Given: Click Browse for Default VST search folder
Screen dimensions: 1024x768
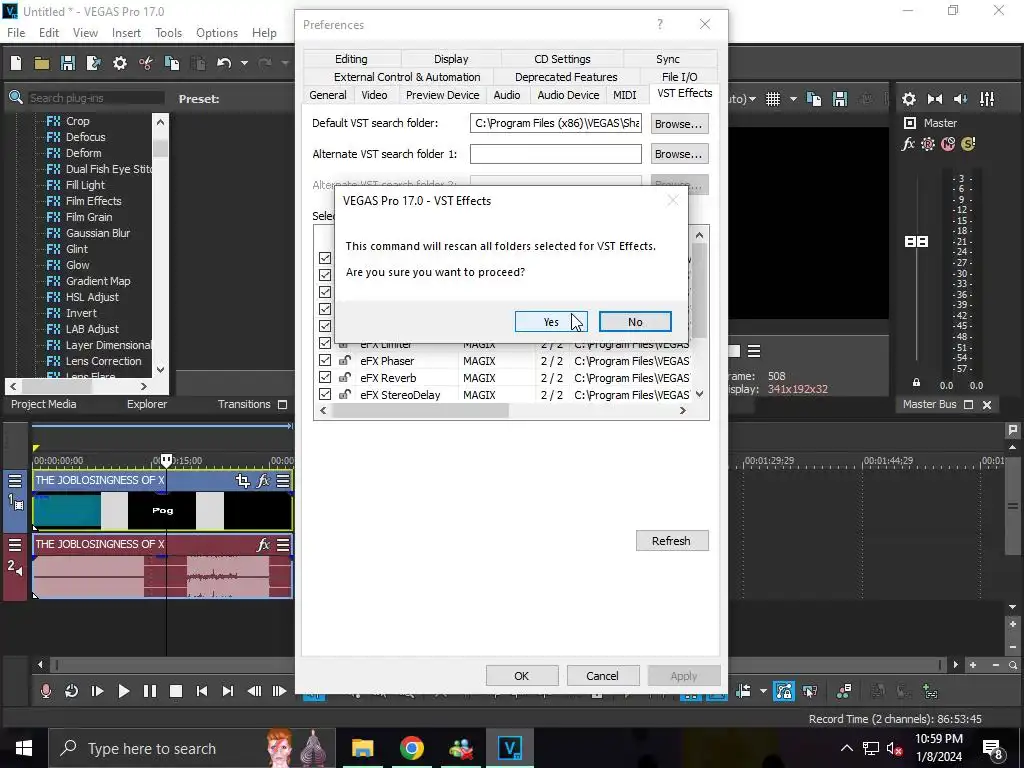Looking at the screenshot, I should 679,123.
